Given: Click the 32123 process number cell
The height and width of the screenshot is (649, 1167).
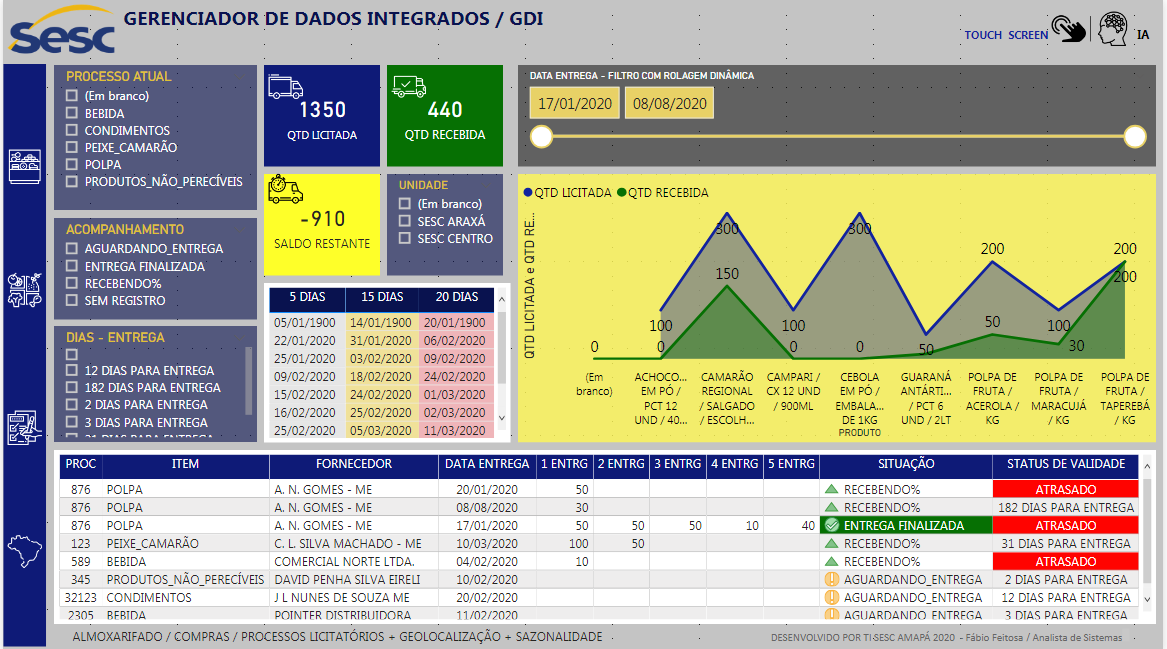Looking at the screenshot, I should [x=80, y=598].
